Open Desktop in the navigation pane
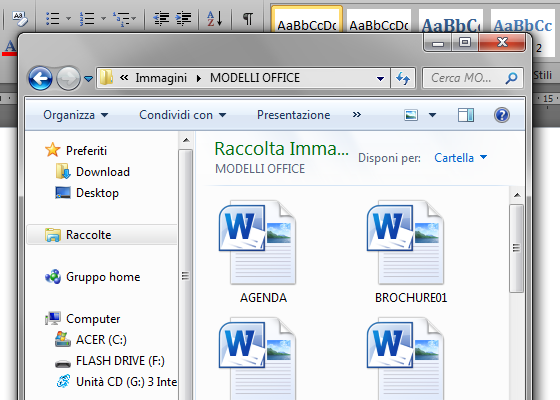The image size is (560, 400). [97, 193]
